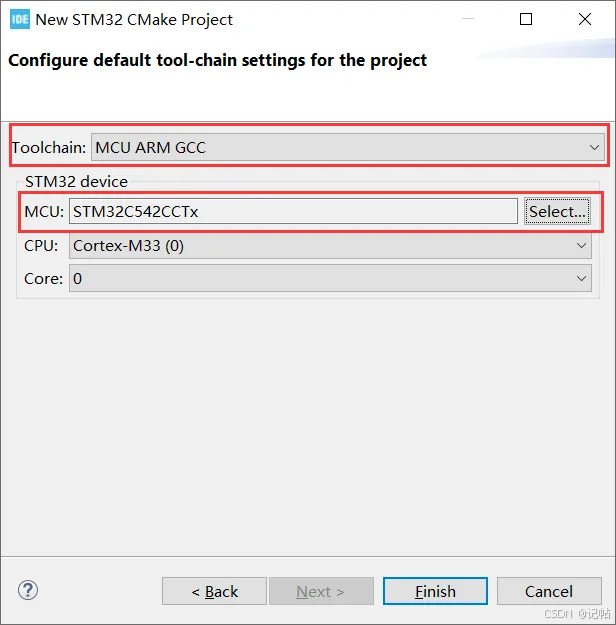The width and height of the screenshot is (616, 625).
Task: Open help via the question mark icon
Action: tap(28, 590)
